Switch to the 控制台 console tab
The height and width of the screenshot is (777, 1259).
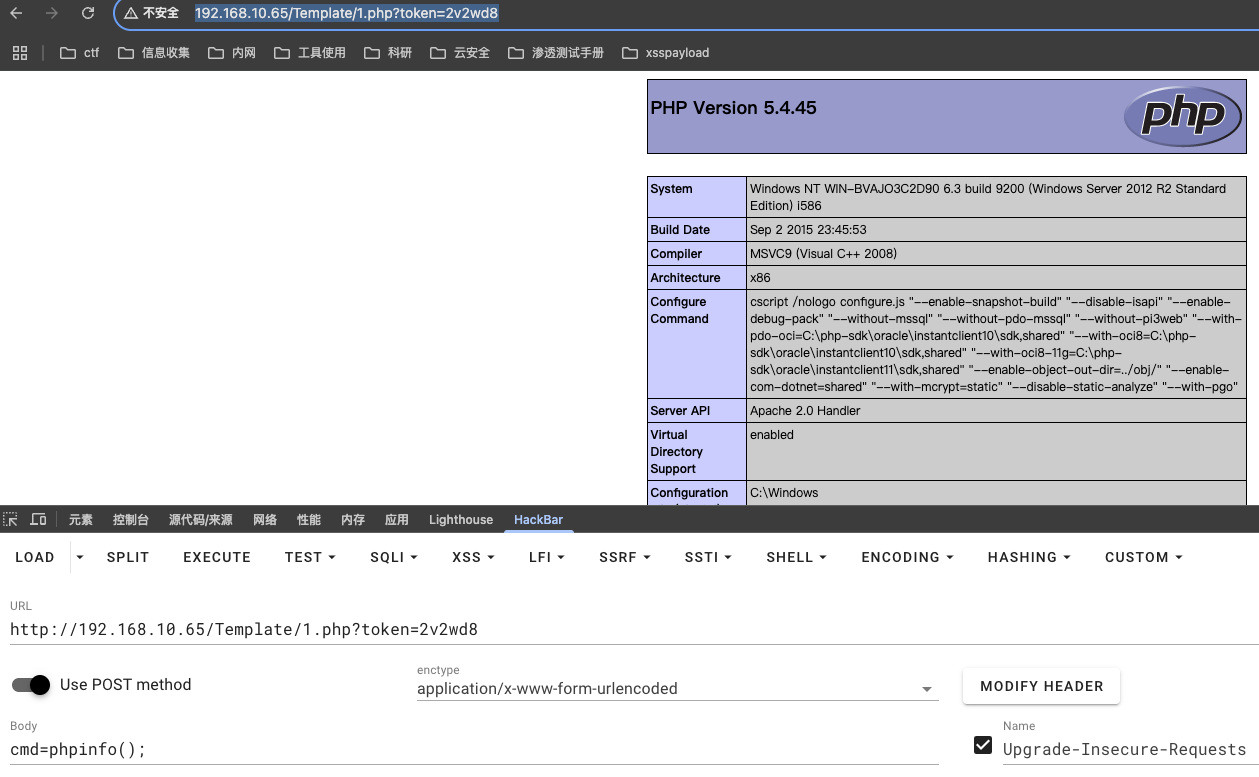(x=130, y=519)
